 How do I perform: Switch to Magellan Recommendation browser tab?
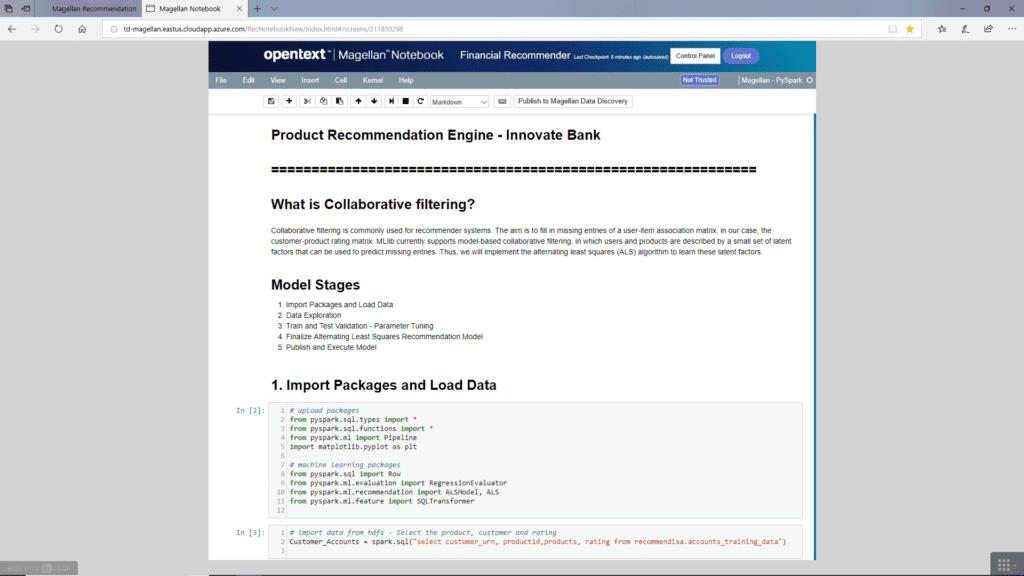click(94, 8)
